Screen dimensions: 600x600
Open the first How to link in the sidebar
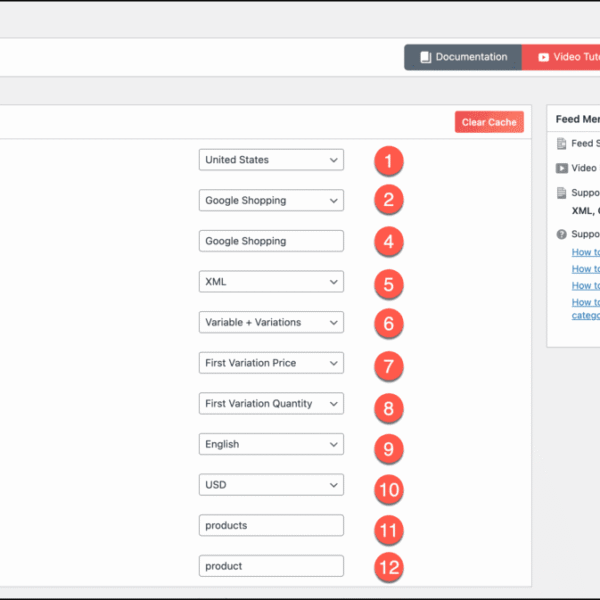(586, 252)
